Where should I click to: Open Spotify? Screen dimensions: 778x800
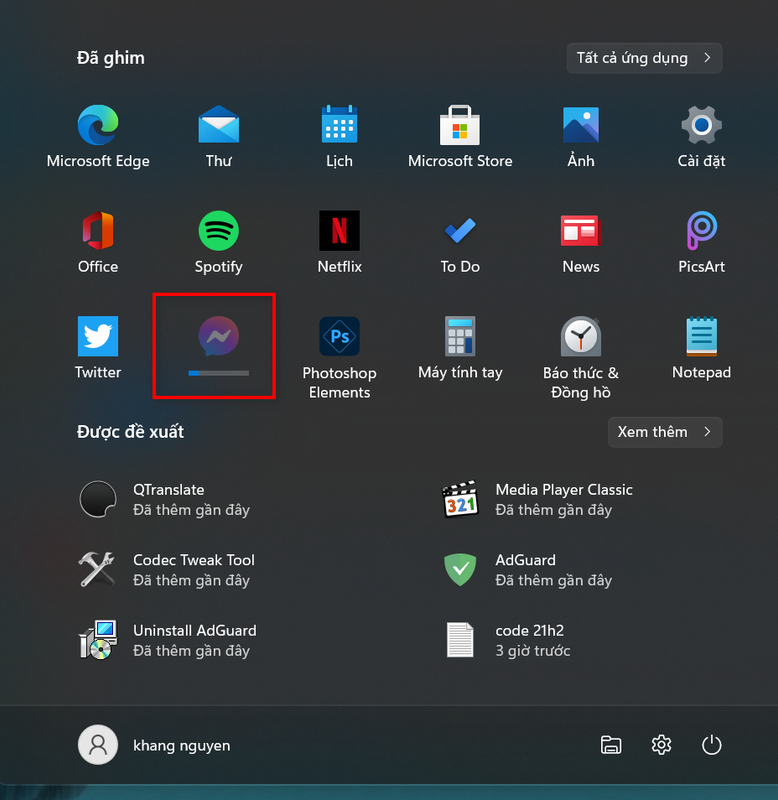click(218, 243)
